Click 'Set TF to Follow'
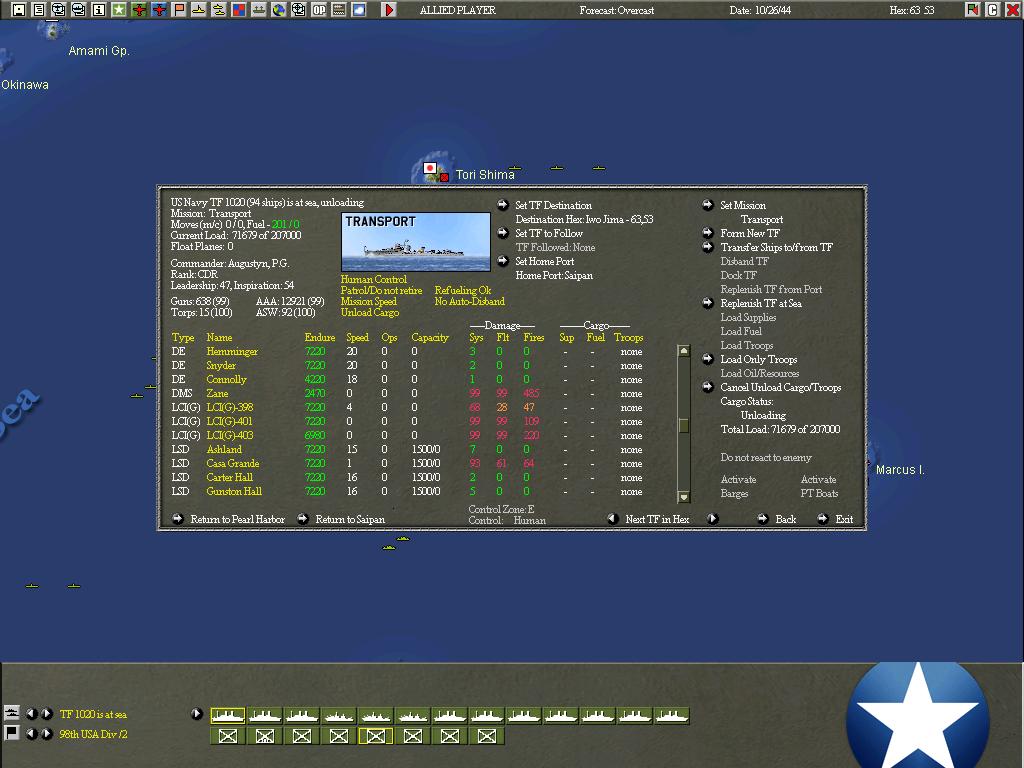The image size is (1024, 768). [549, 234]
